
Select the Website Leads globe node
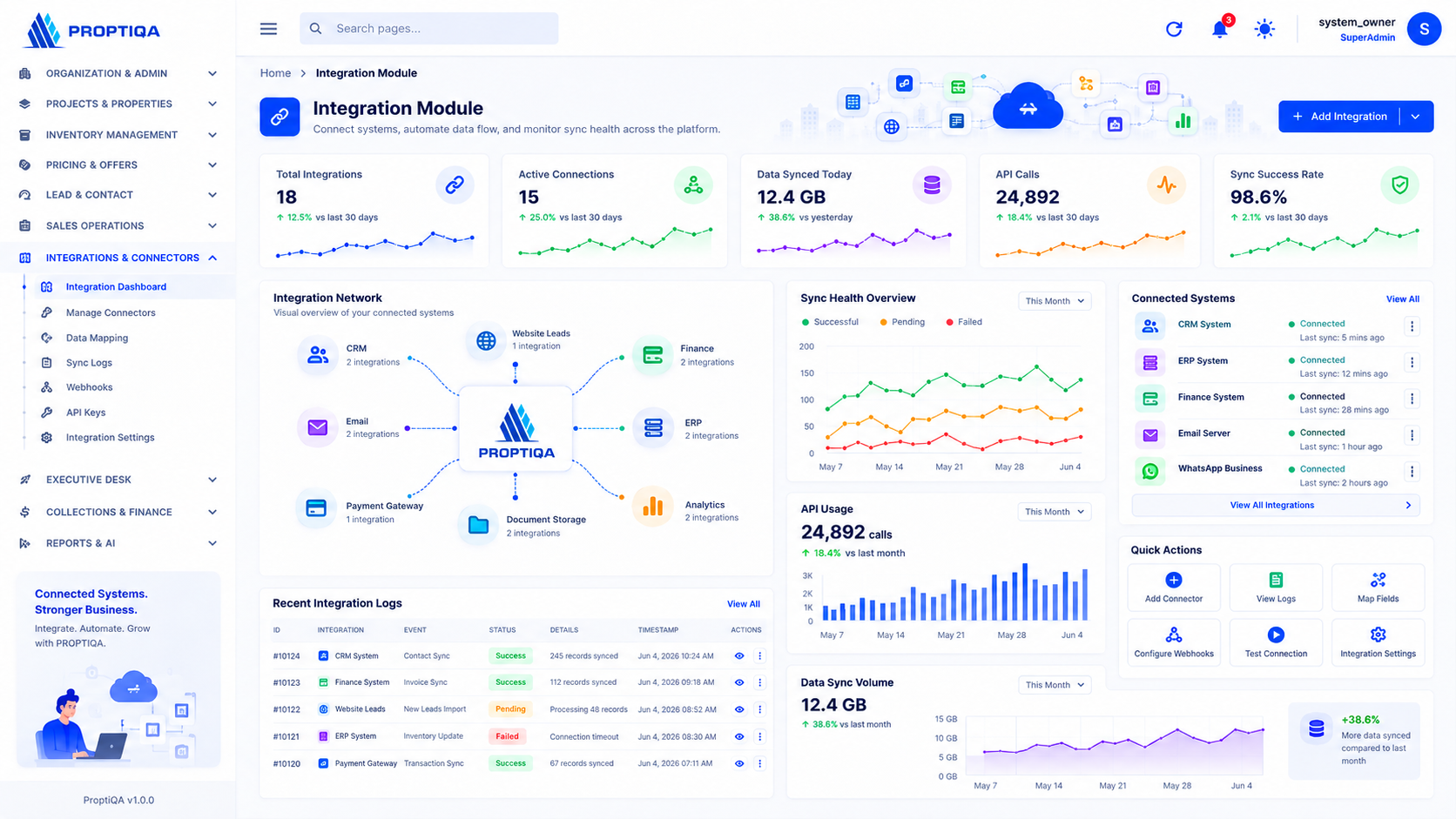coord(486,340)
